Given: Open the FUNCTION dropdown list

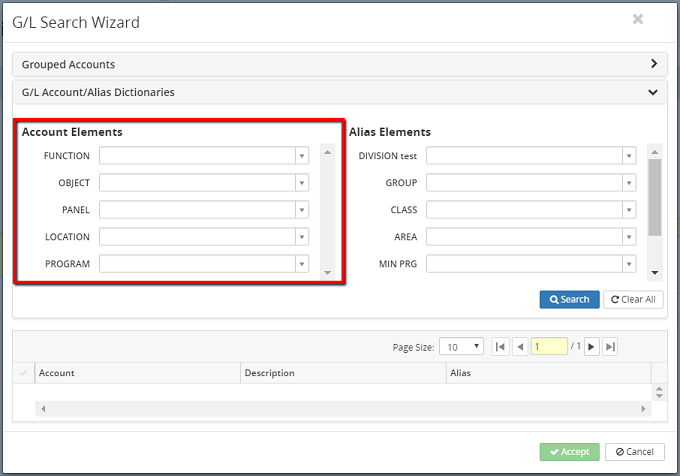Looking at the screenshot, I should 301,156.
